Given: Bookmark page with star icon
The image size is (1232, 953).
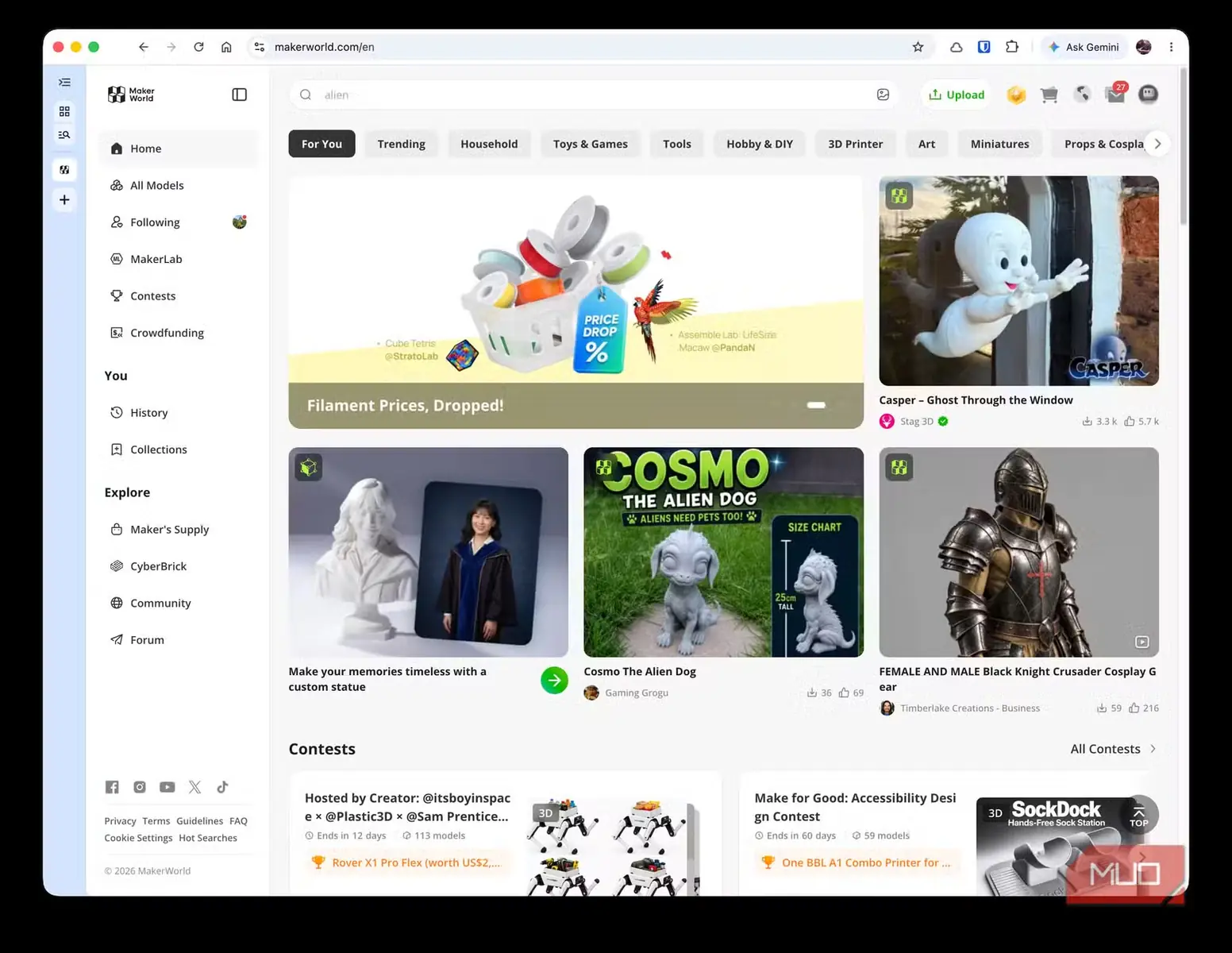Looking at the screenshot, I should (x=918, y=47).
